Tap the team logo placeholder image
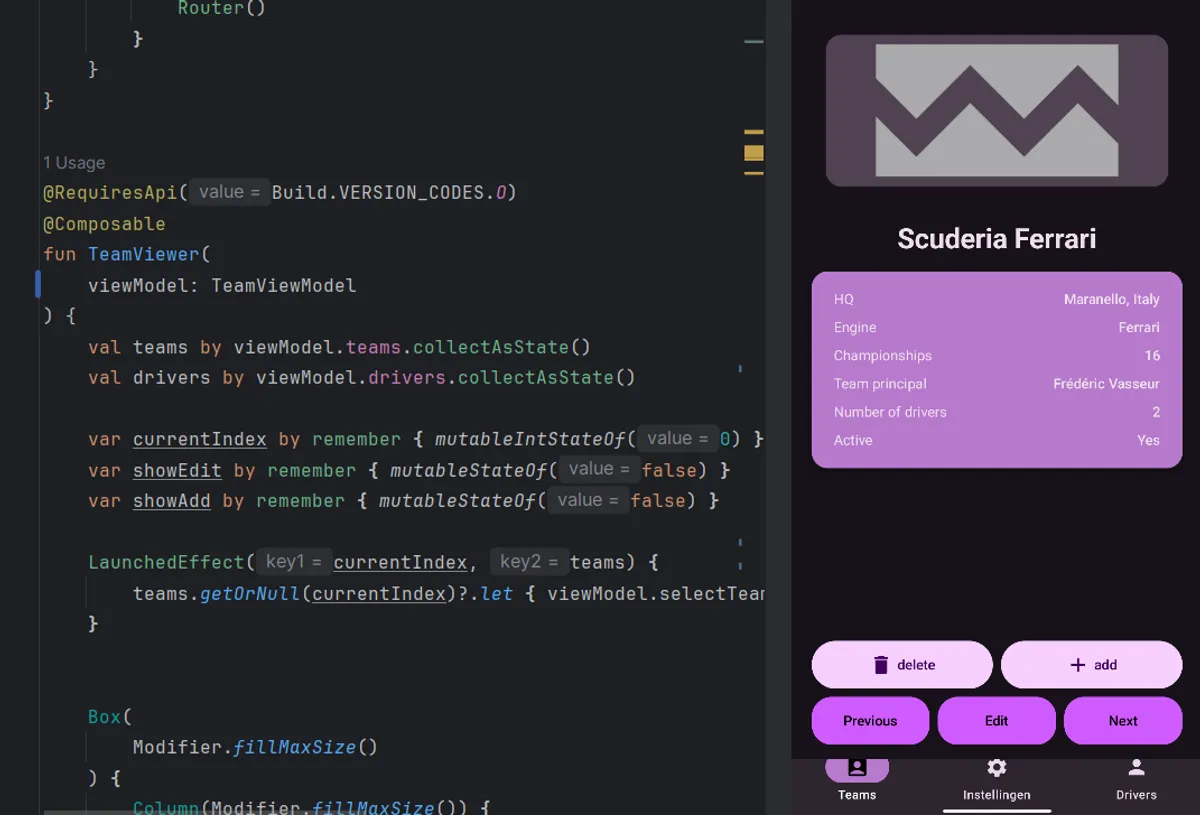The height and width of the screenshot is (815, 1200). (x=996, y=111)
